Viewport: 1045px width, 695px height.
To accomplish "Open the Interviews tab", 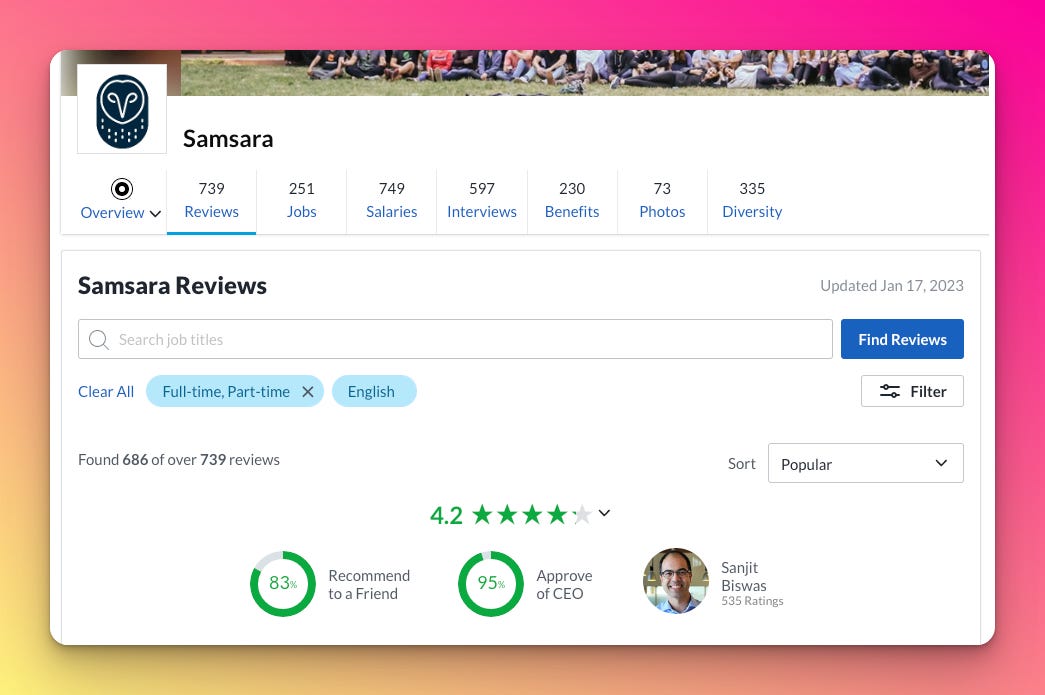I will point(482,201).
